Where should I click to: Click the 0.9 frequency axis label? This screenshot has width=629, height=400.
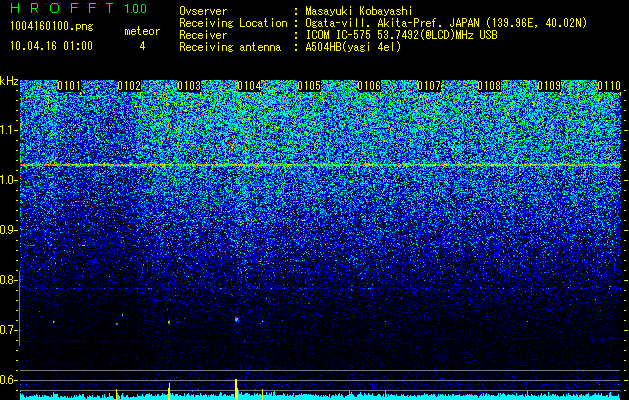click(x=8, y=230)
